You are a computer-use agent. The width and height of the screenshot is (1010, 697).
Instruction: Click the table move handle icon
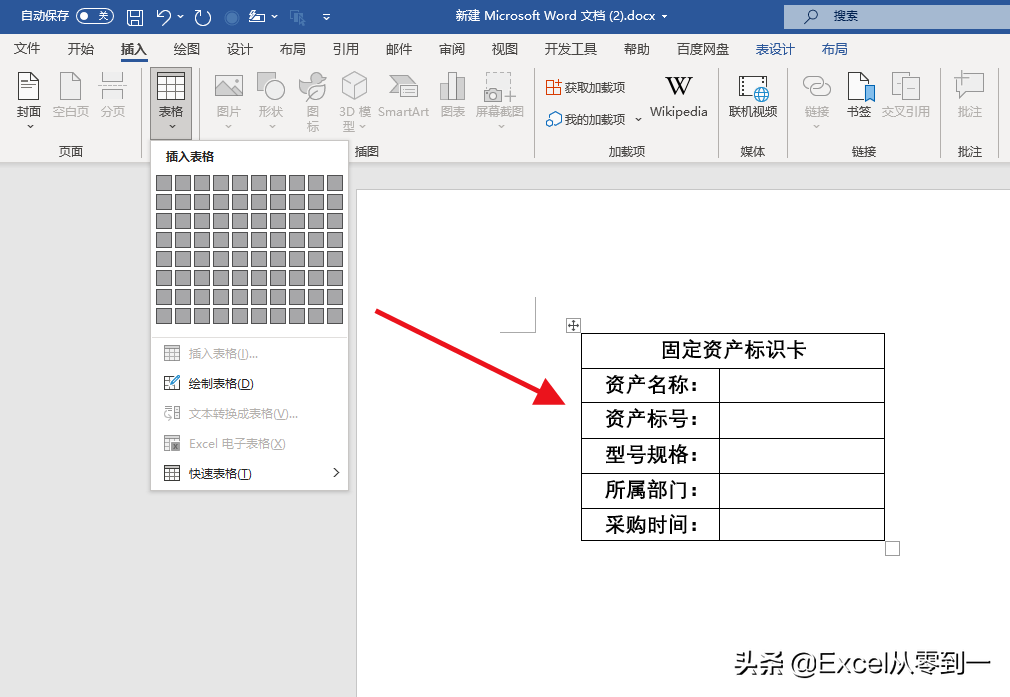tap(573, 325)
